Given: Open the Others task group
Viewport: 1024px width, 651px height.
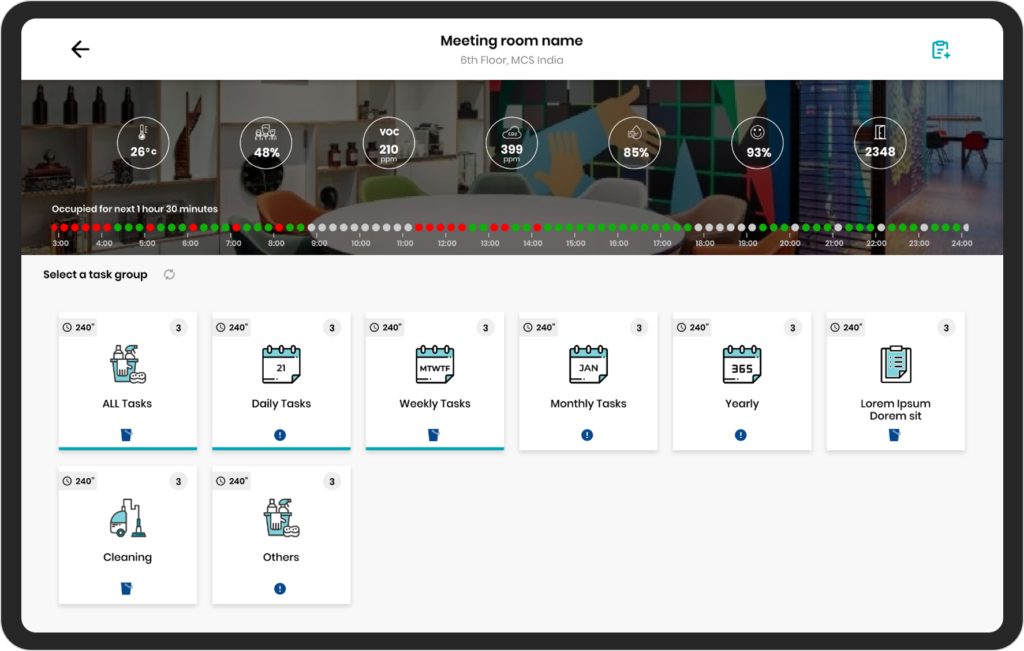Looking at the screenshot, I should [281, 535].
